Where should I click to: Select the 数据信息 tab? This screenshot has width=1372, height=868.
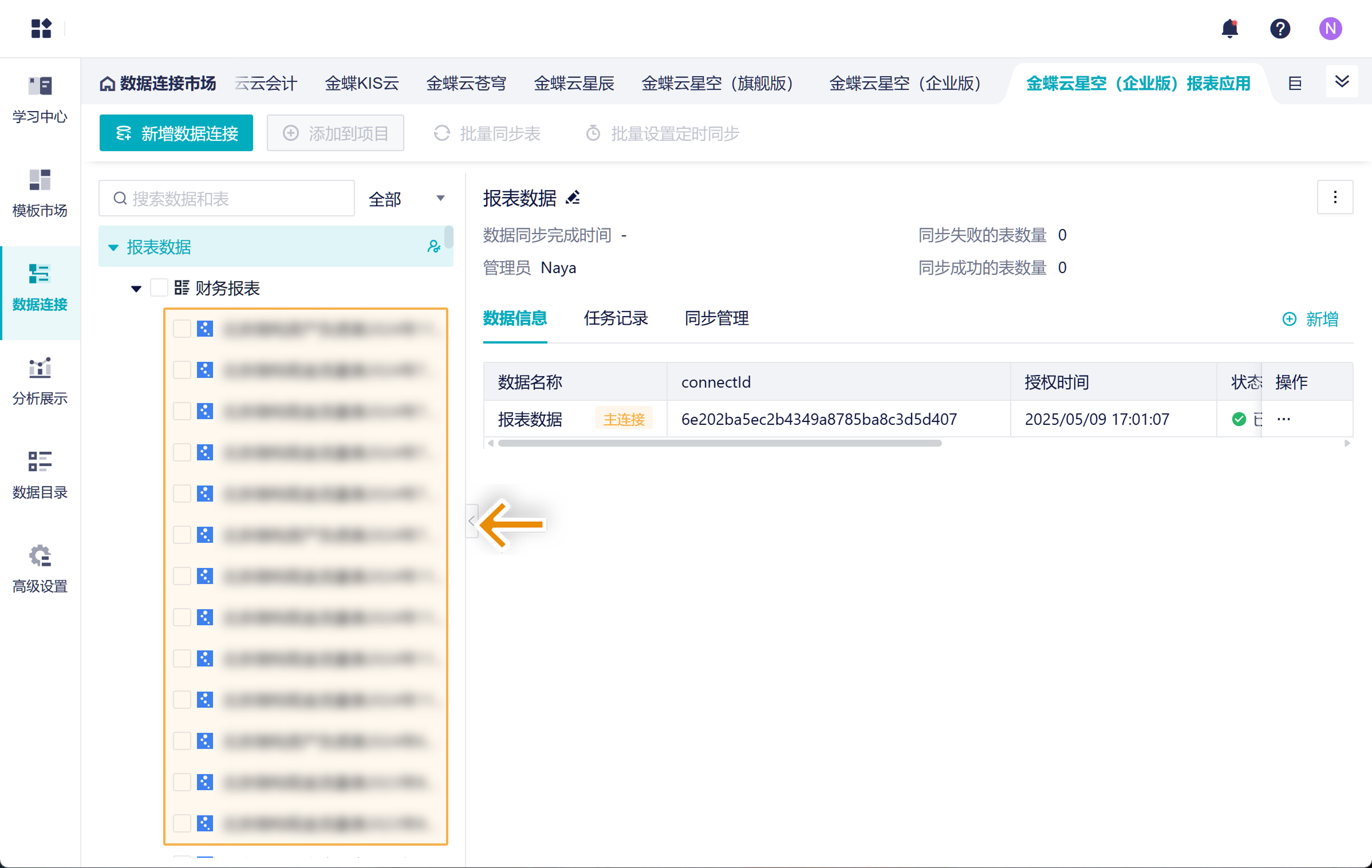(515, 318)
